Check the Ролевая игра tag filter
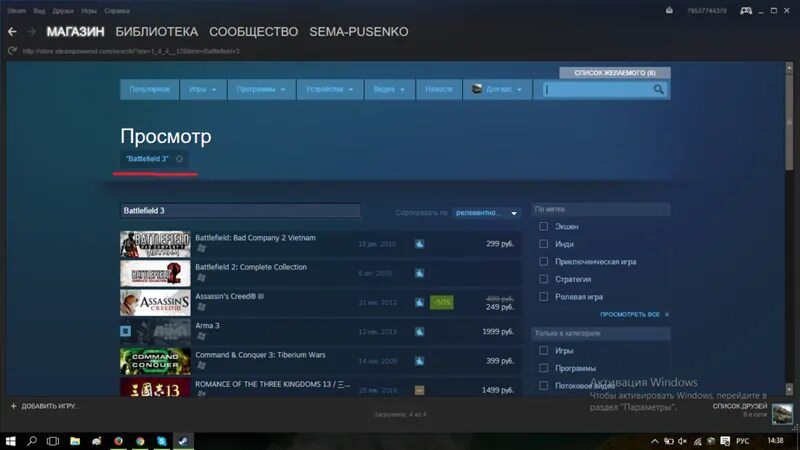This screenshot has height=450, width=800. 543,296
